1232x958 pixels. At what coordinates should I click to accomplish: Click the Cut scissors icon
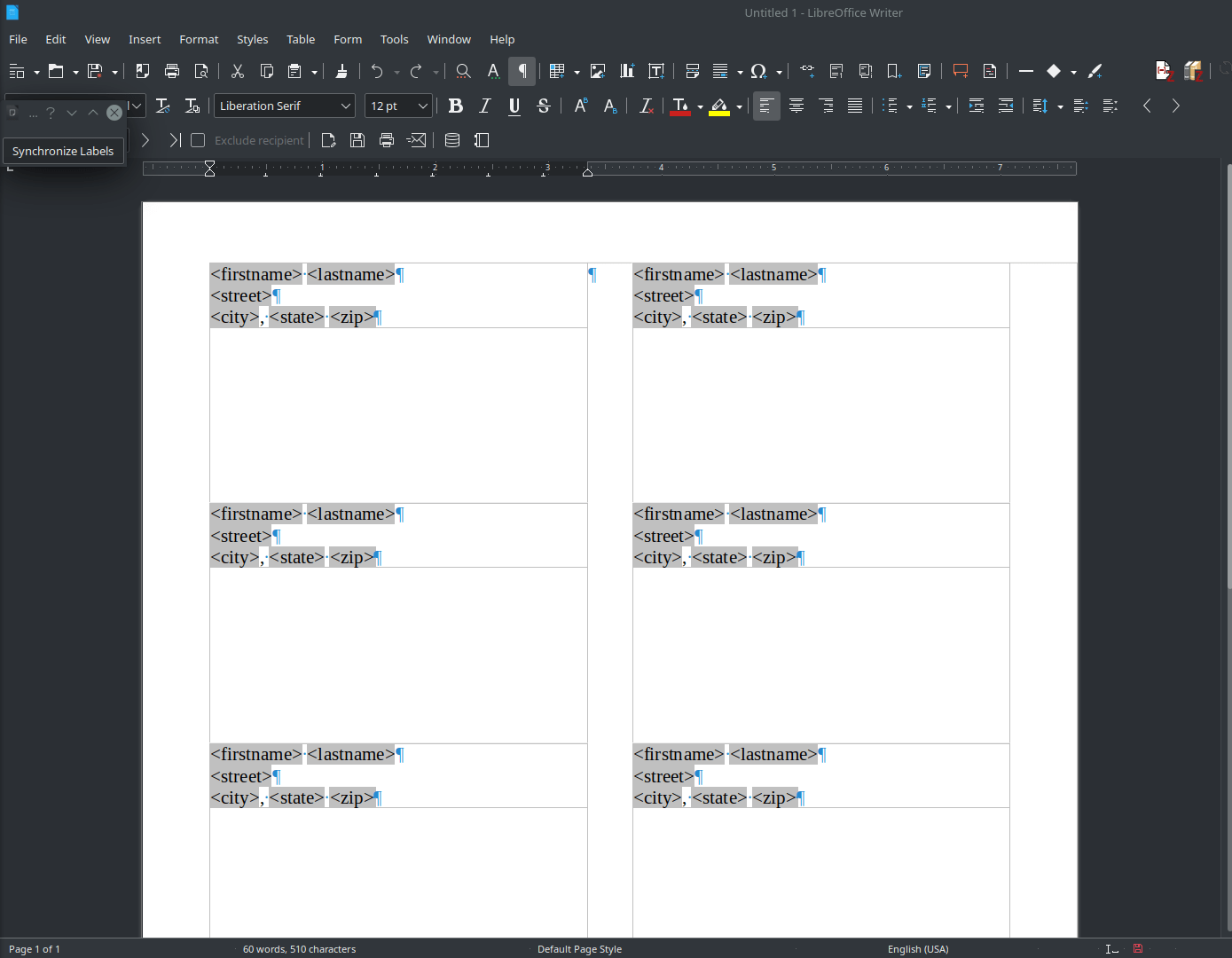[237, 71]
